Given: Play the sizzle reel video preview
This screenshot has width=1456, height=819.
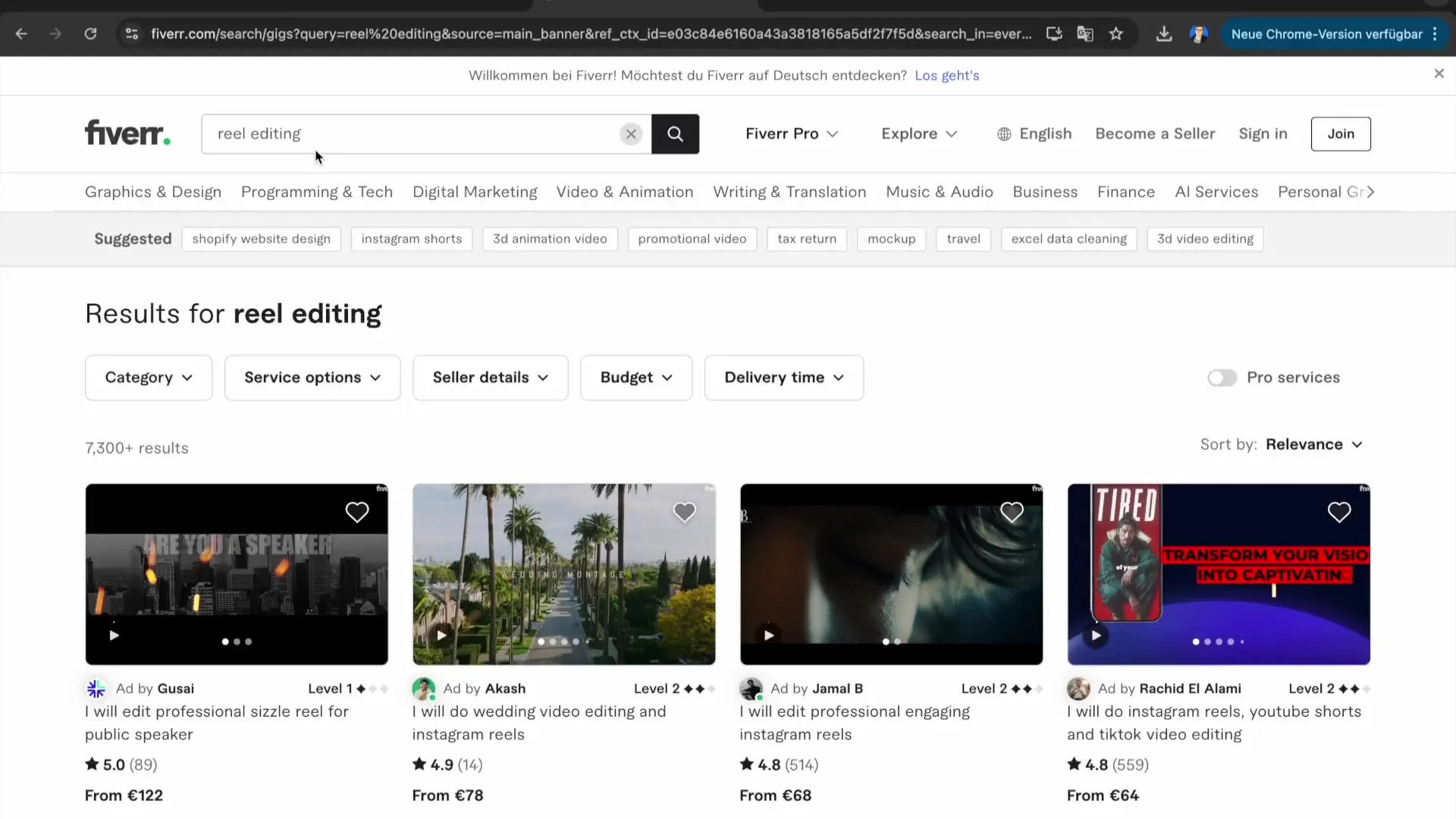Looking at the screenshot, I should pos(114,635).
